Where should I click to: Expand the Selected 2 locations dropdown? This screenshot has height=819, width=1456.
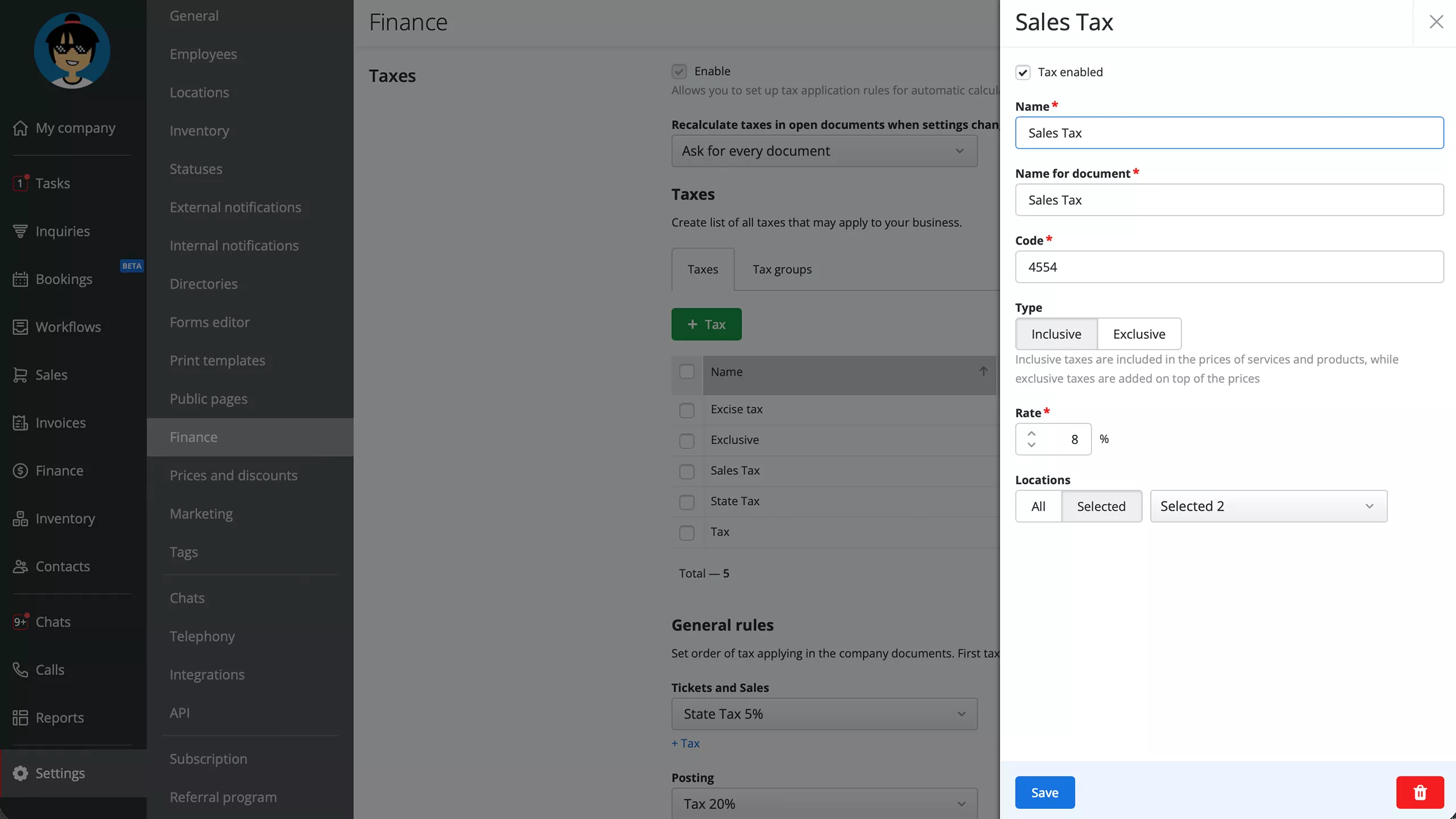point(1268,506)
